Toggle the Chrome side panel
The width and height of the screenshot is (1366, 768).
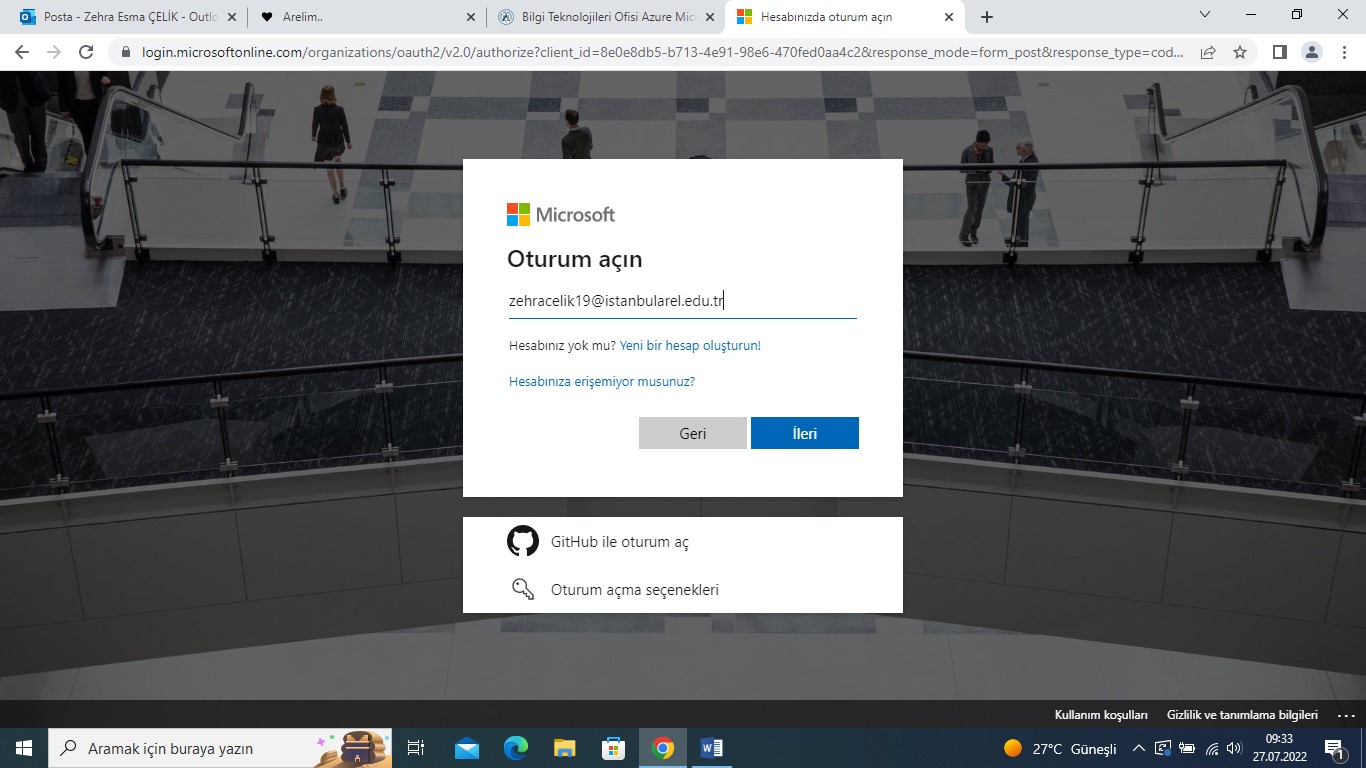coord(1279,52)
